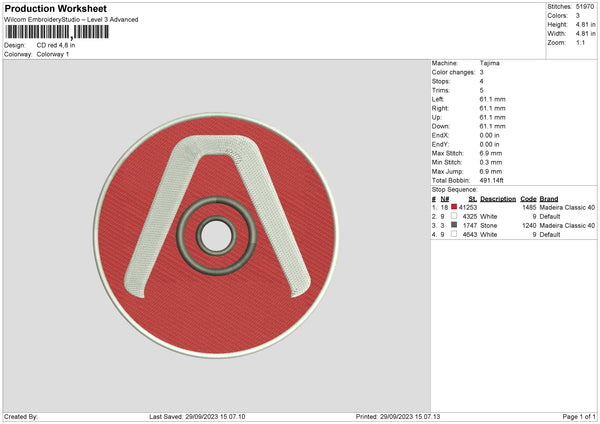Click the Machine value 'Tajima'
Image resolution: width=600 pixels, height=424 pixels.
coord(489,63)
